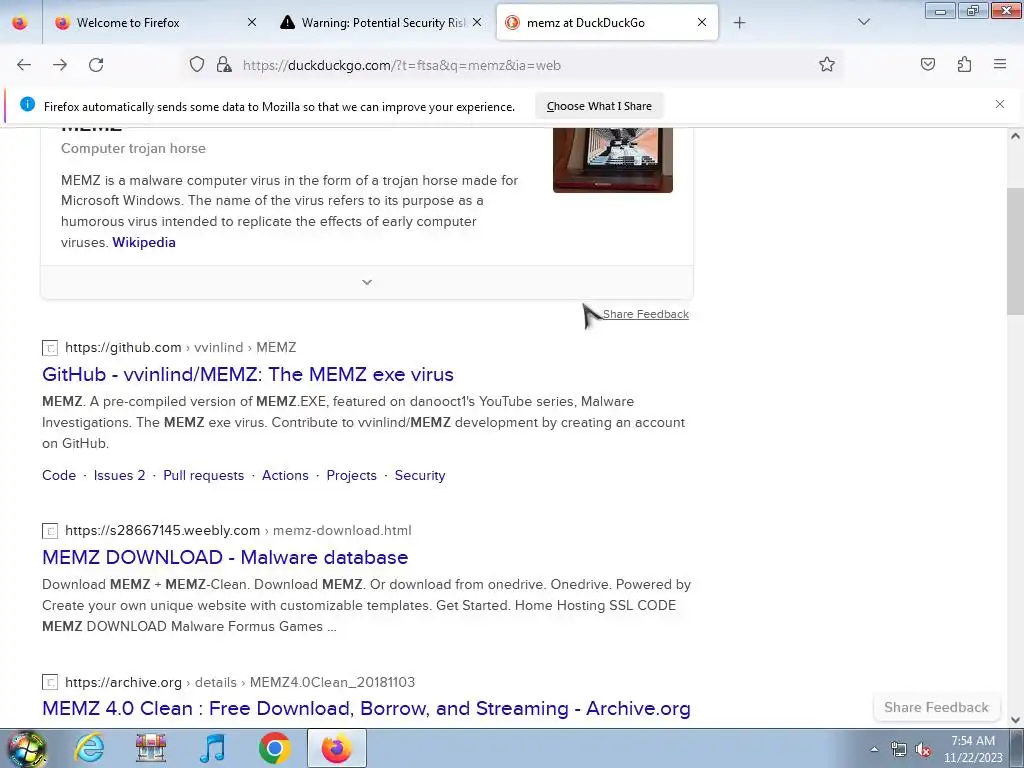1024x768 pixels.
Task: Open MEMZ 4.0 Clean Archive.org result
Action: (366, 709)
